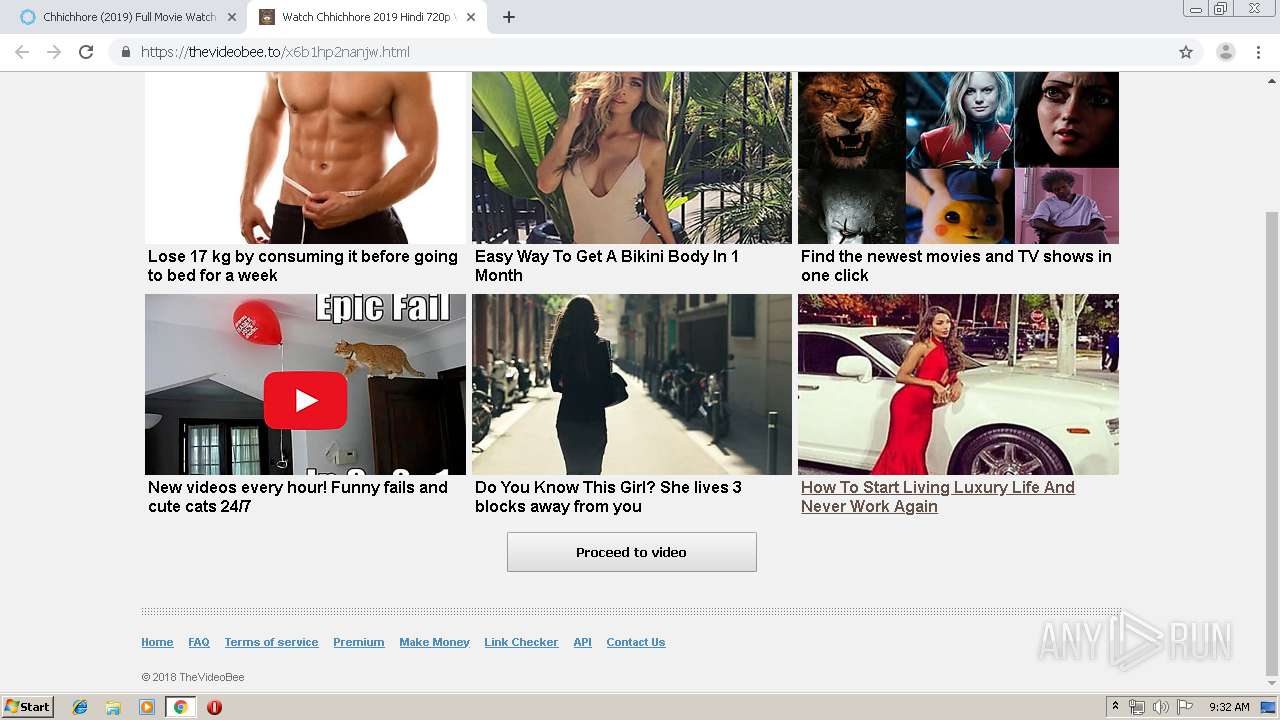The image size is (1280, 720).
Task: Open the red dress luxury car ad thumbnail
Action: coord(958,384)
